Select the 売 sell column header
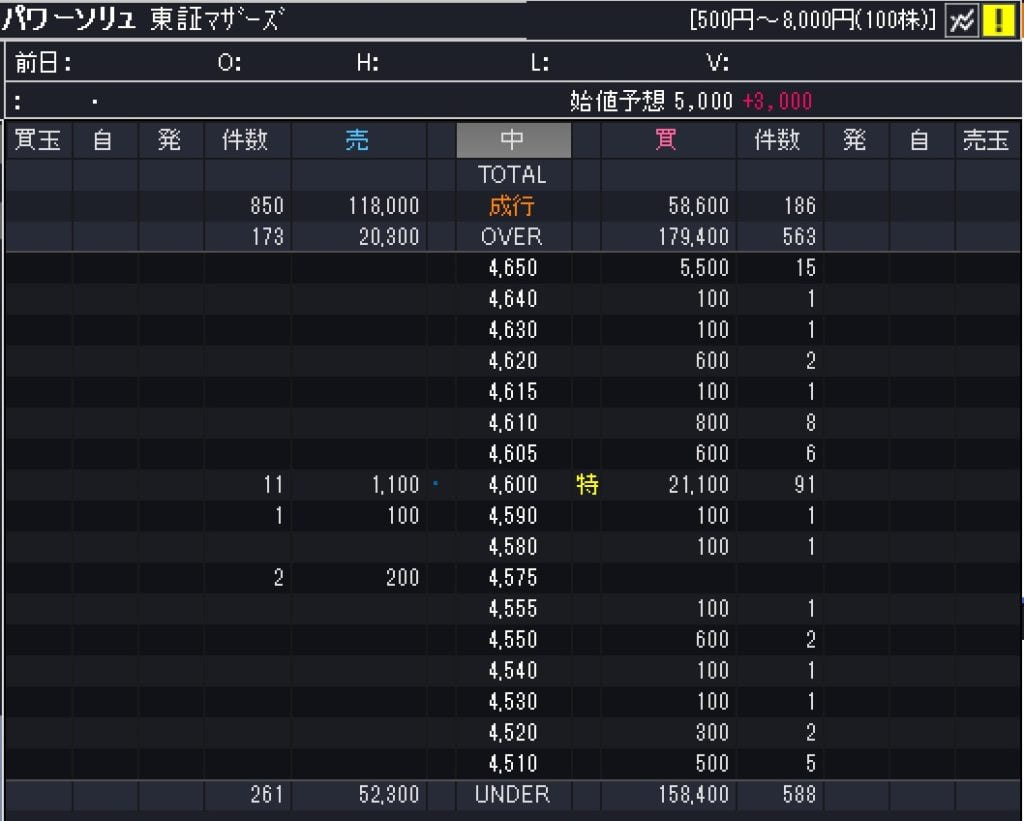1024x821 pixels. tap(358, 140)
